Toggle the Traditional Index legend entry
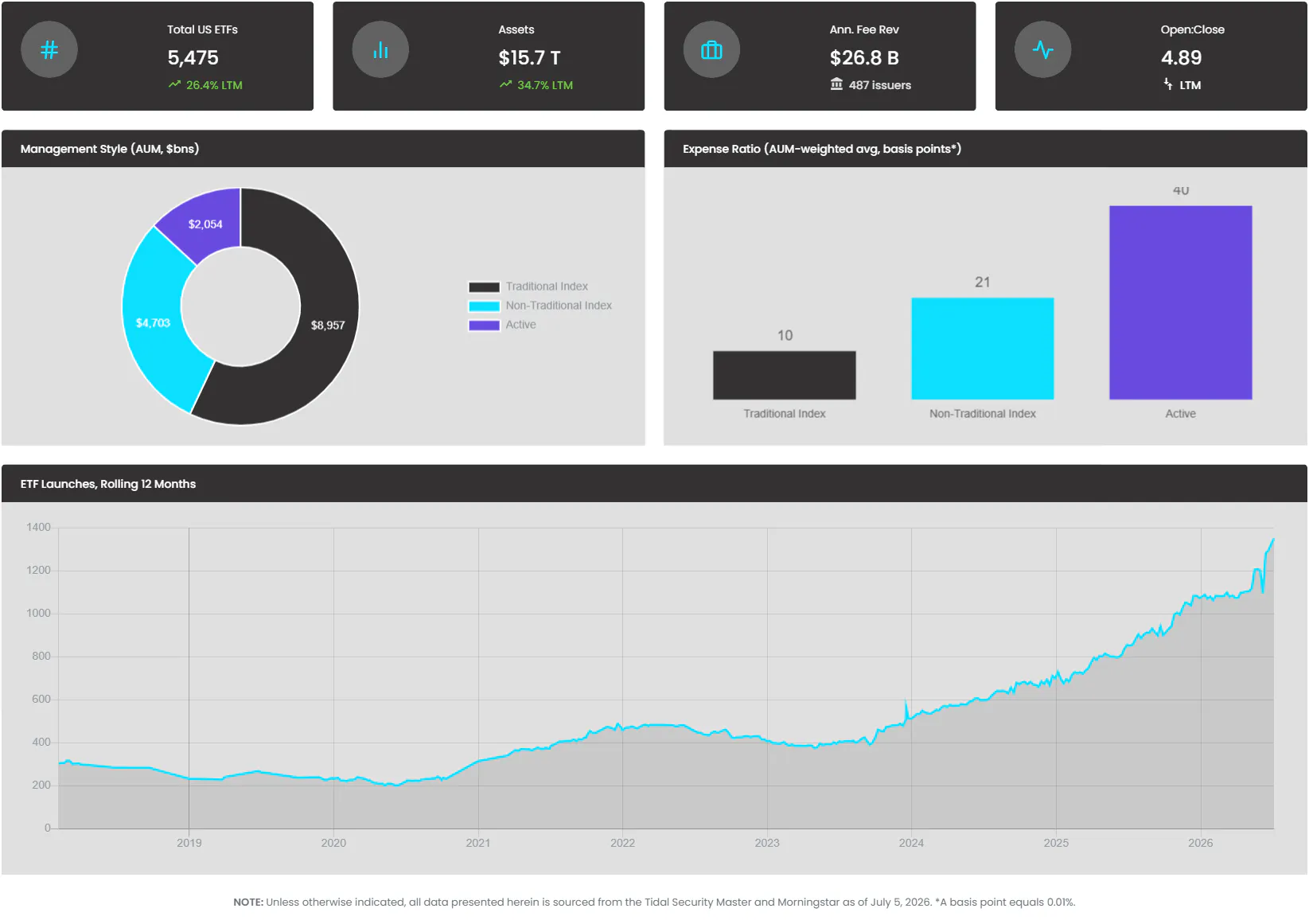Image resolution: width=1309 pixels, height=924 pixels. click(x=528, y=287)
